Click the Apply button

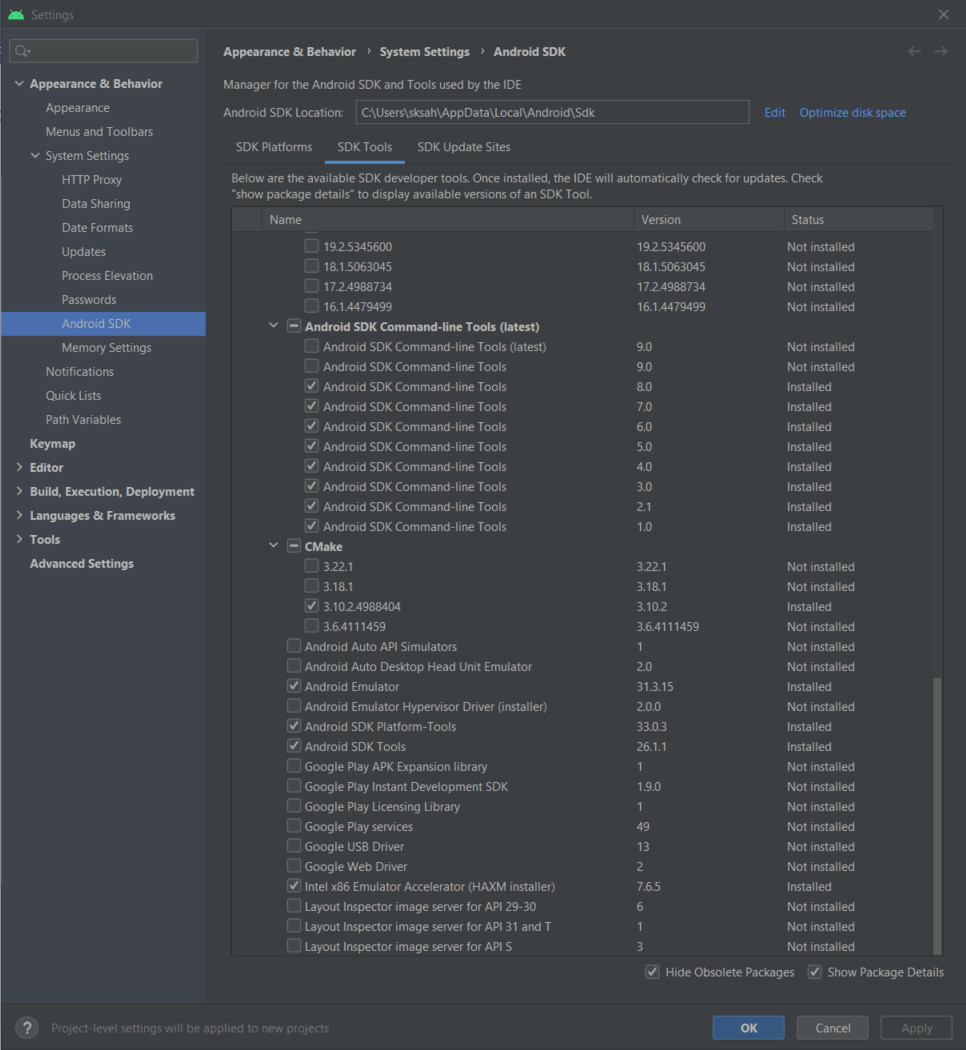pos(916,1027)
